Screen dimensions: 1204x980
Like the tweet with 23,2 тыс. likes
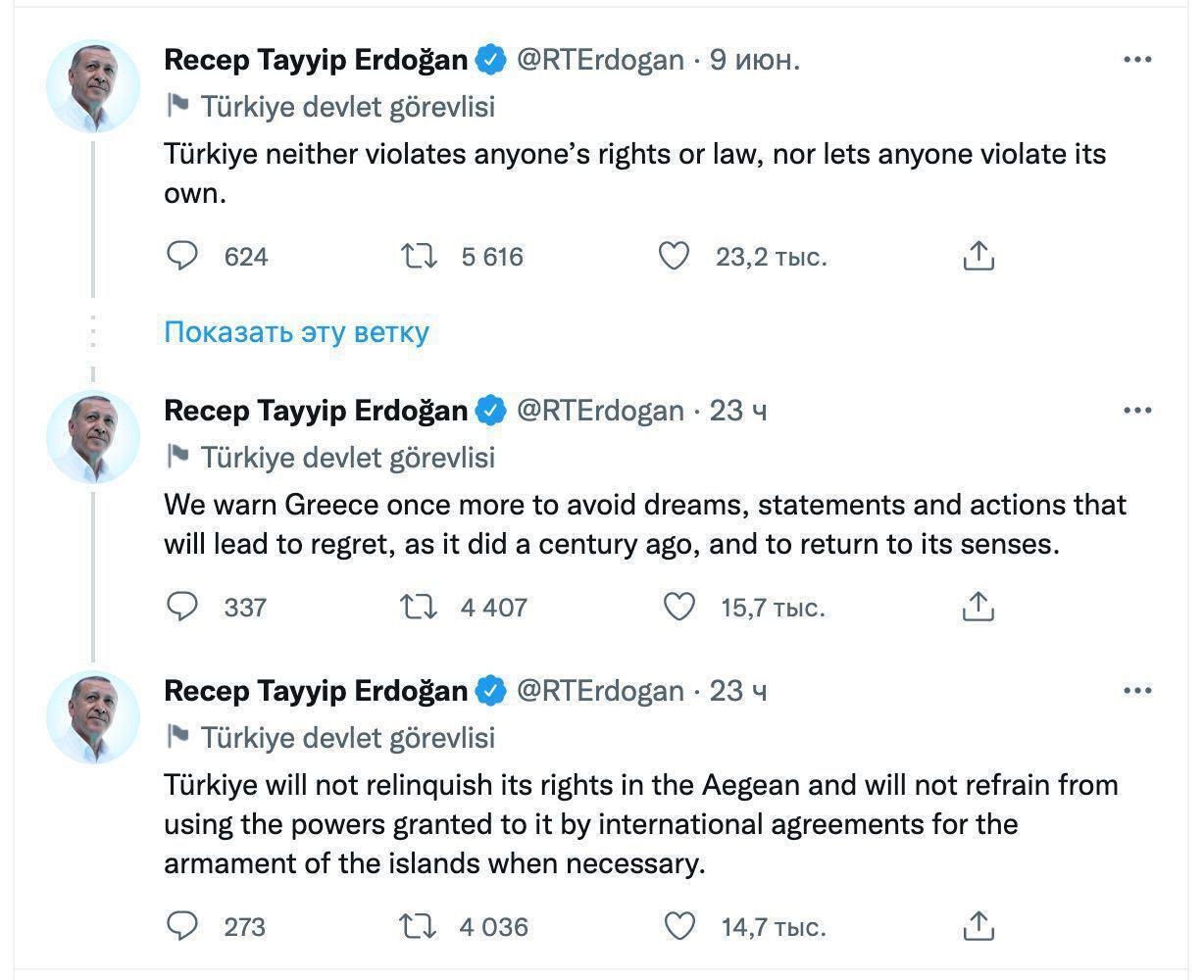(674, 257)
